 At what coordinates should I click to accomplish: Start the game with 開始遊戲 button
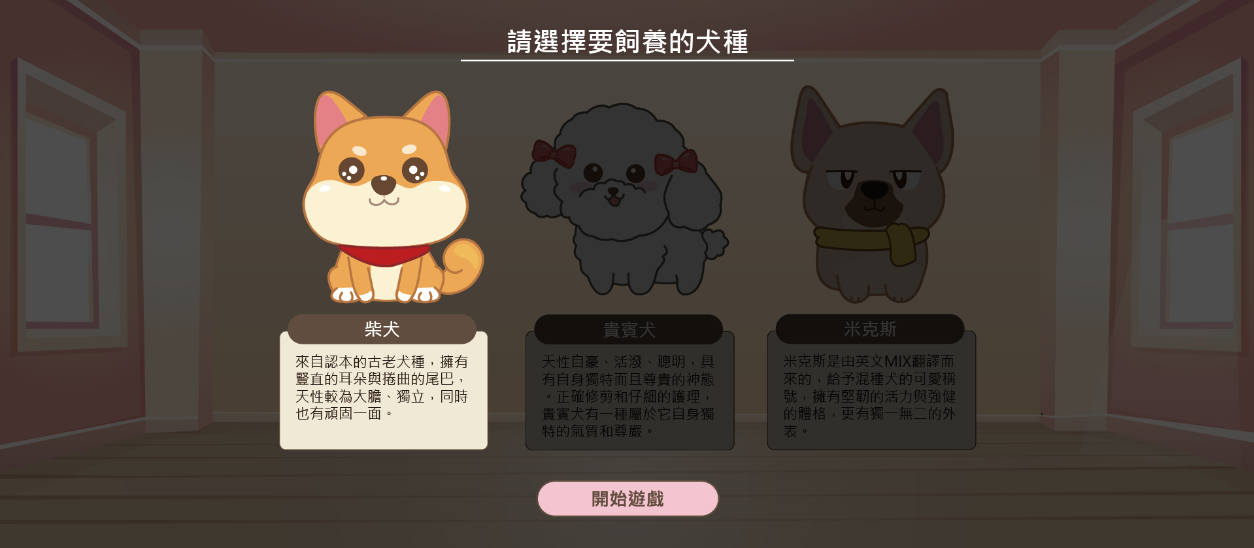628,499
